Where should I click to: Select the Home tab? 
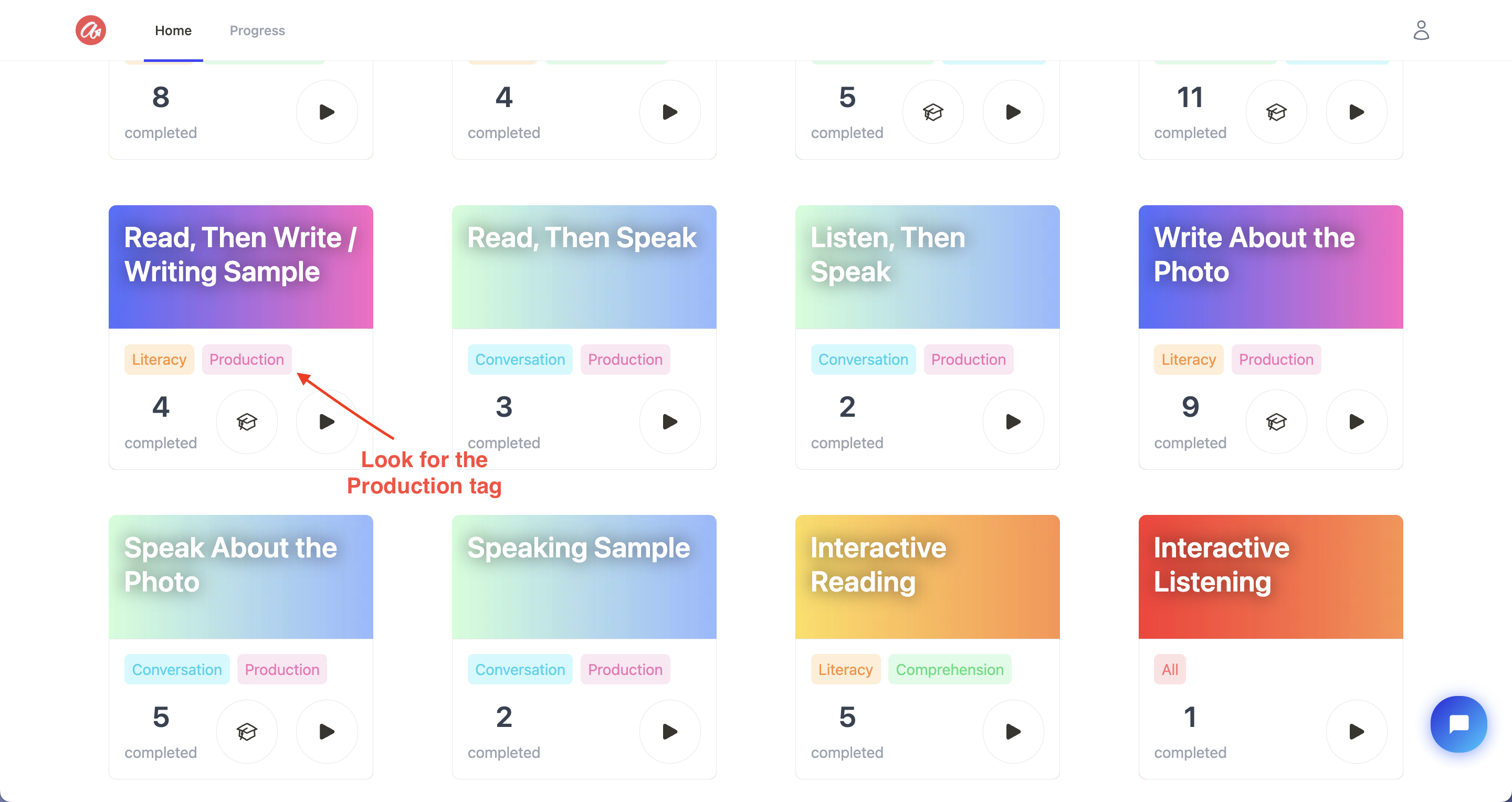pos(173,30)
